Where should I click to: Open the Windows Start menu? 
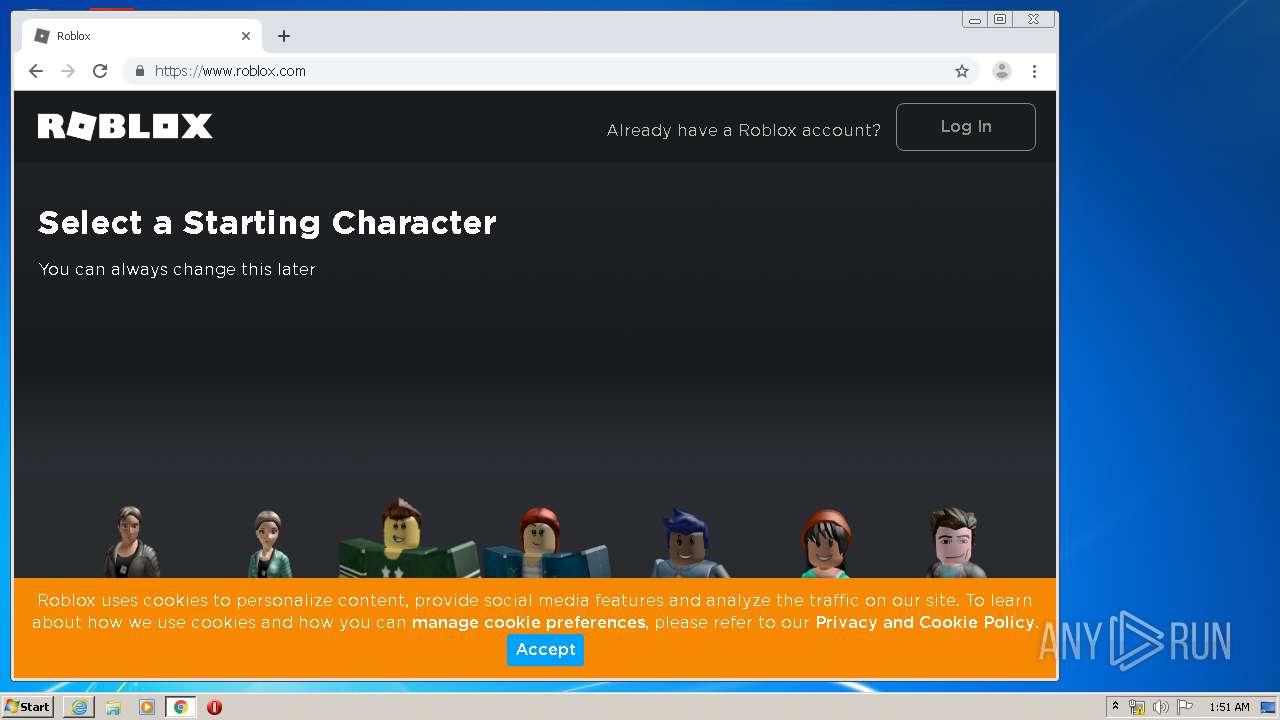[27, 707]
